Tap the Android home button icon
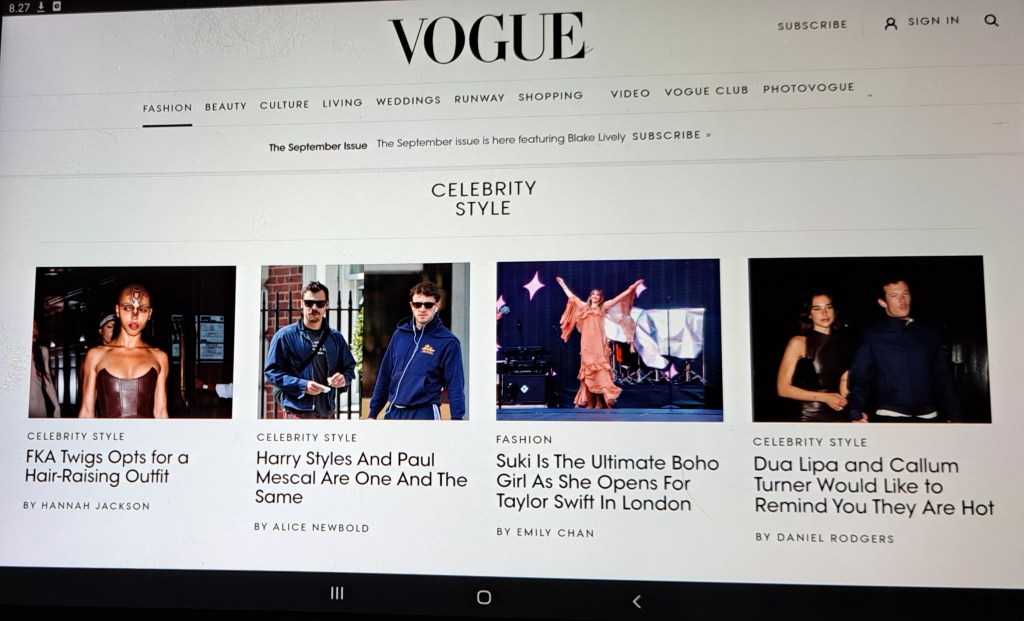This screenshot has height=621, width=1024. (484, 597)
